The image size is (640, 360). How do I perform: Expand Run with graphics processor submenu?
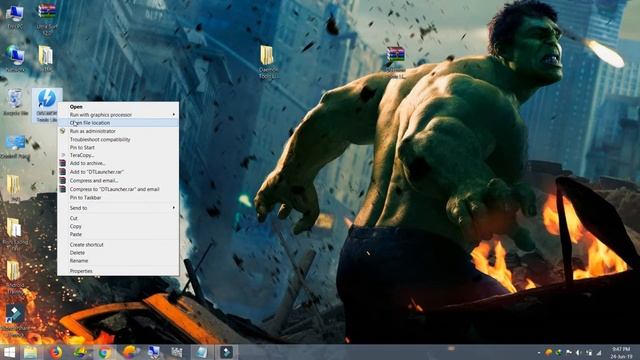pyautogui.click(x=118, y=115)
